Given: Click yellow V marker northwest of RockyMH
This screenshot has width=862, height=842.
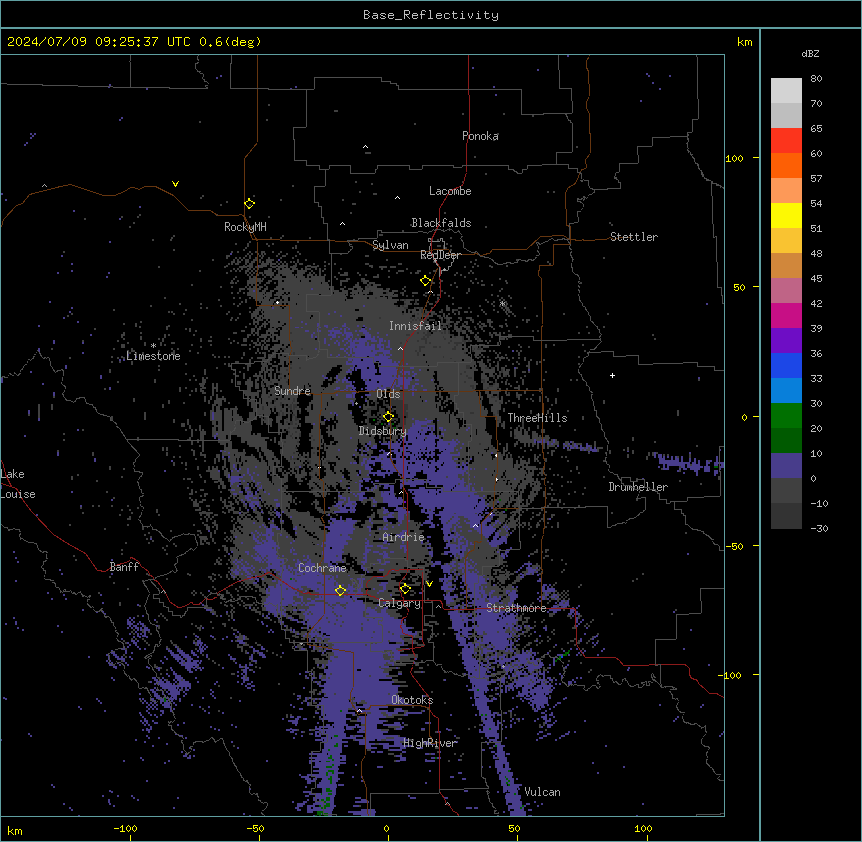Looking at the screenshot, I should 175,184.
